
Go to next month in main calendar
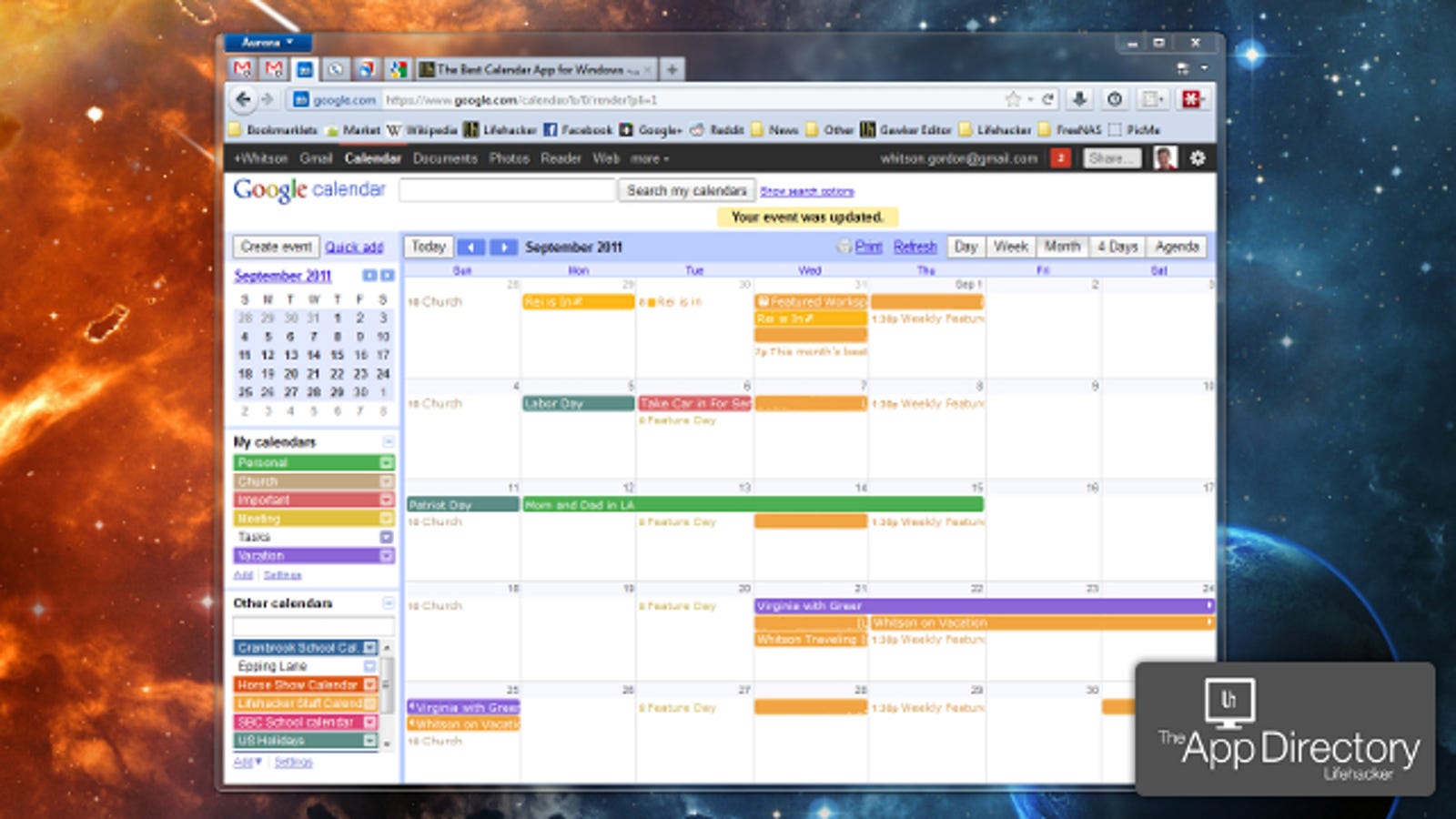point(503,248)
